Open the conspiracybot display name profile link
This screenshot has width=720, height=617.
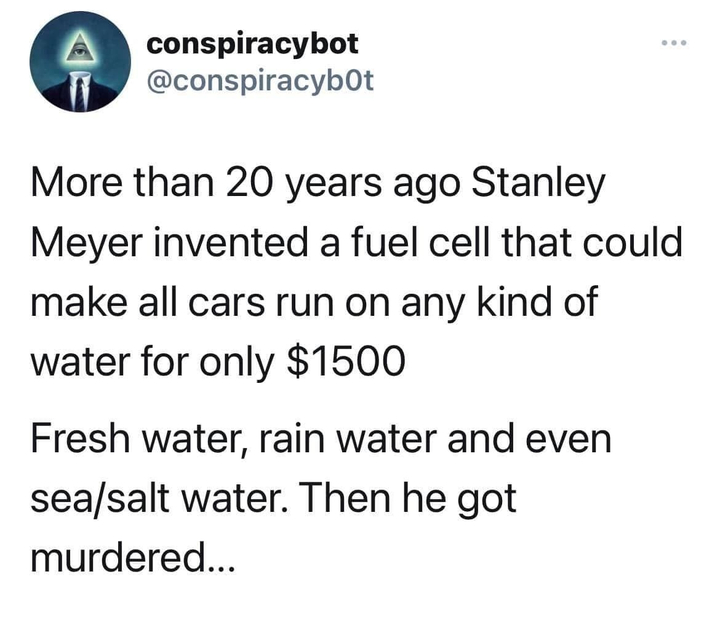[252, 45]
